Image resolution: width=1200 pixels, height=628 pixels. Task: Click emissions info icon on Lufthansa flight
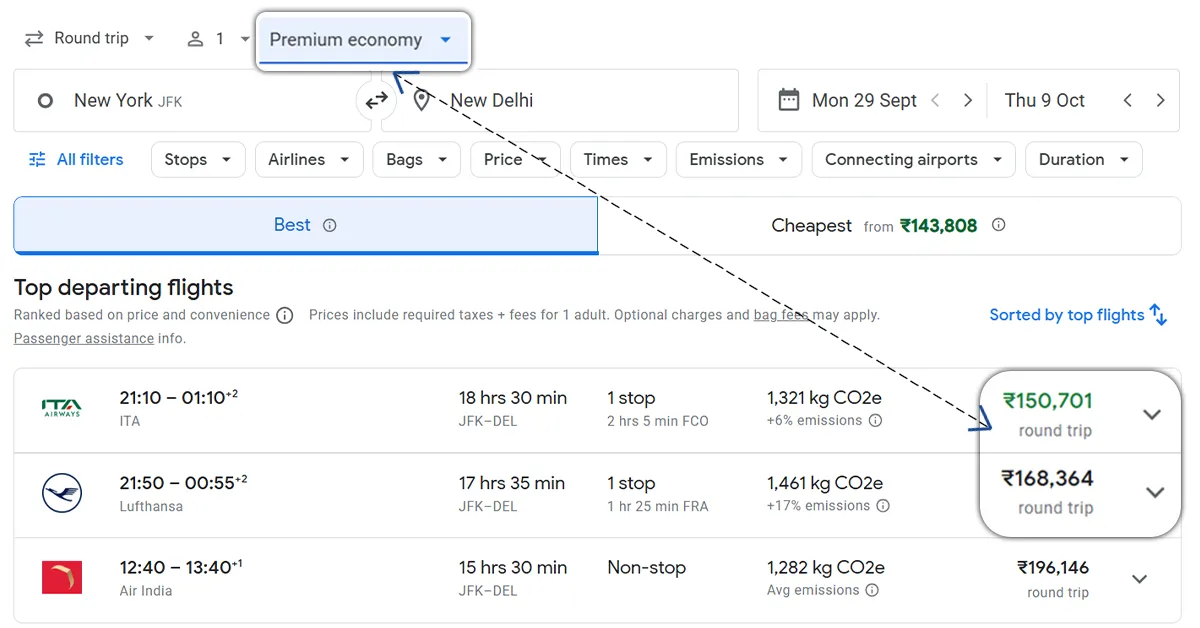click(883, 506)
